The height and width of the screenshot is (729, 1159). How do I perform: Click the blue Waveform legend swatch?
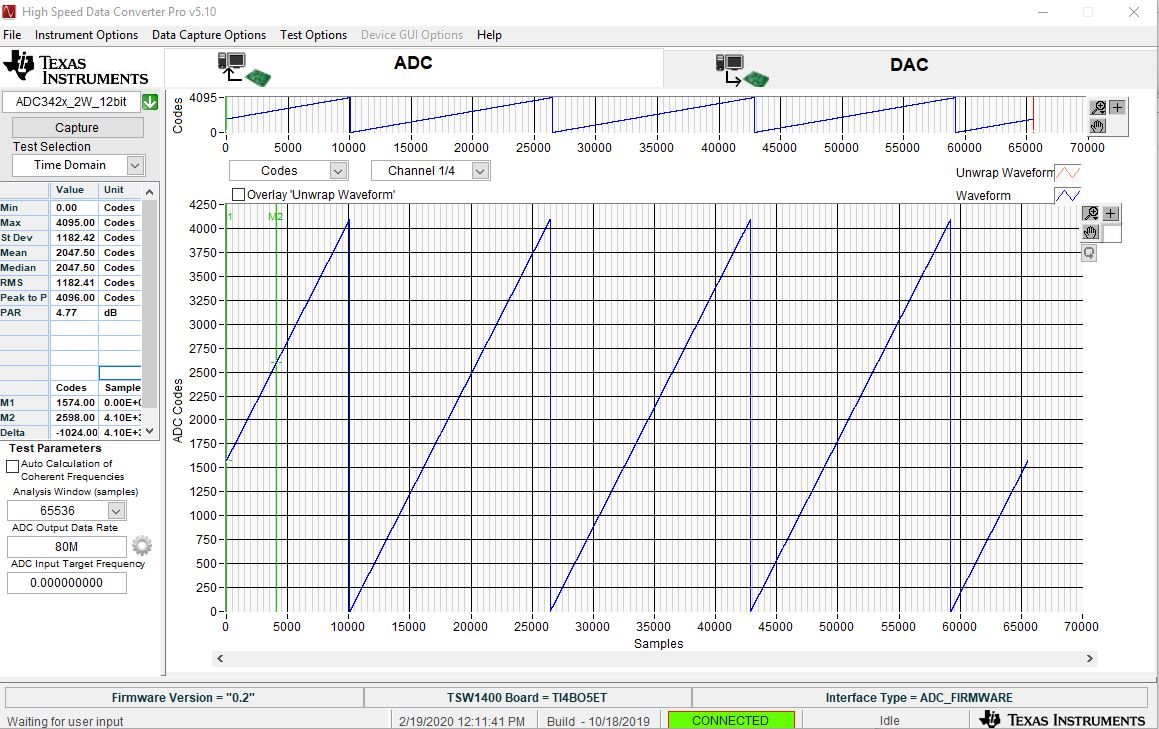1067,195
